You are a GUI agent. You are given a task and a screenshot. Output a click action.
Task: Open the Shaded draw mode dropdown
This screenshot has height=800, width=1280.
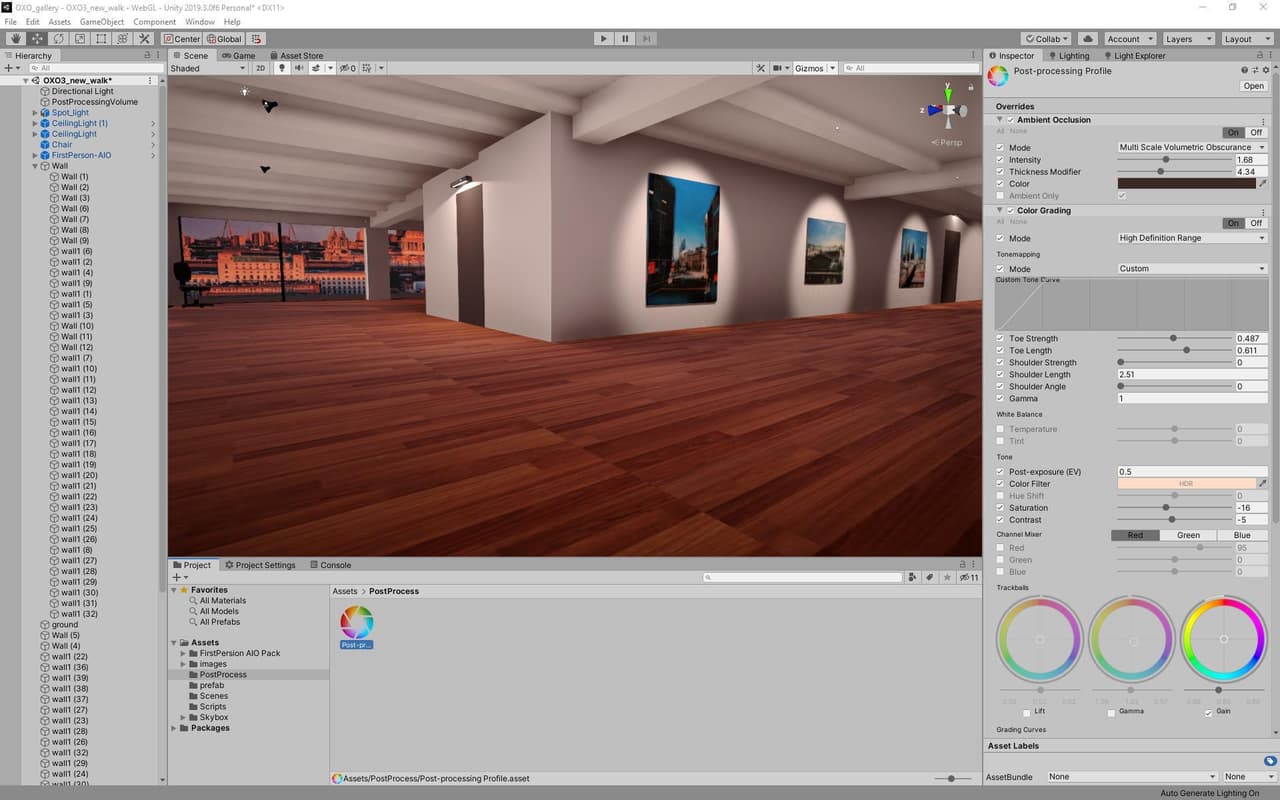tap(208, 68)
